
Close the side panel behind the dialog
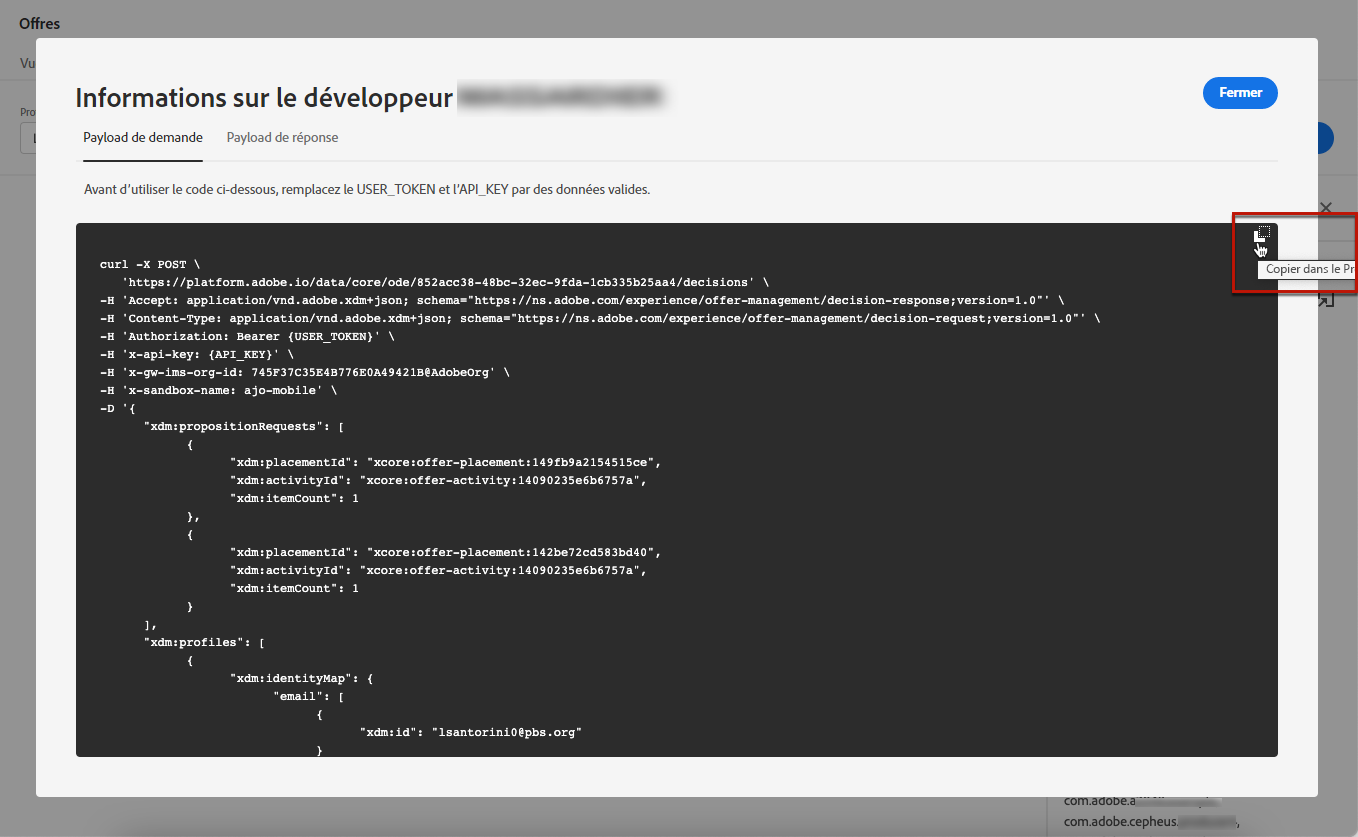click(1326, 208)
